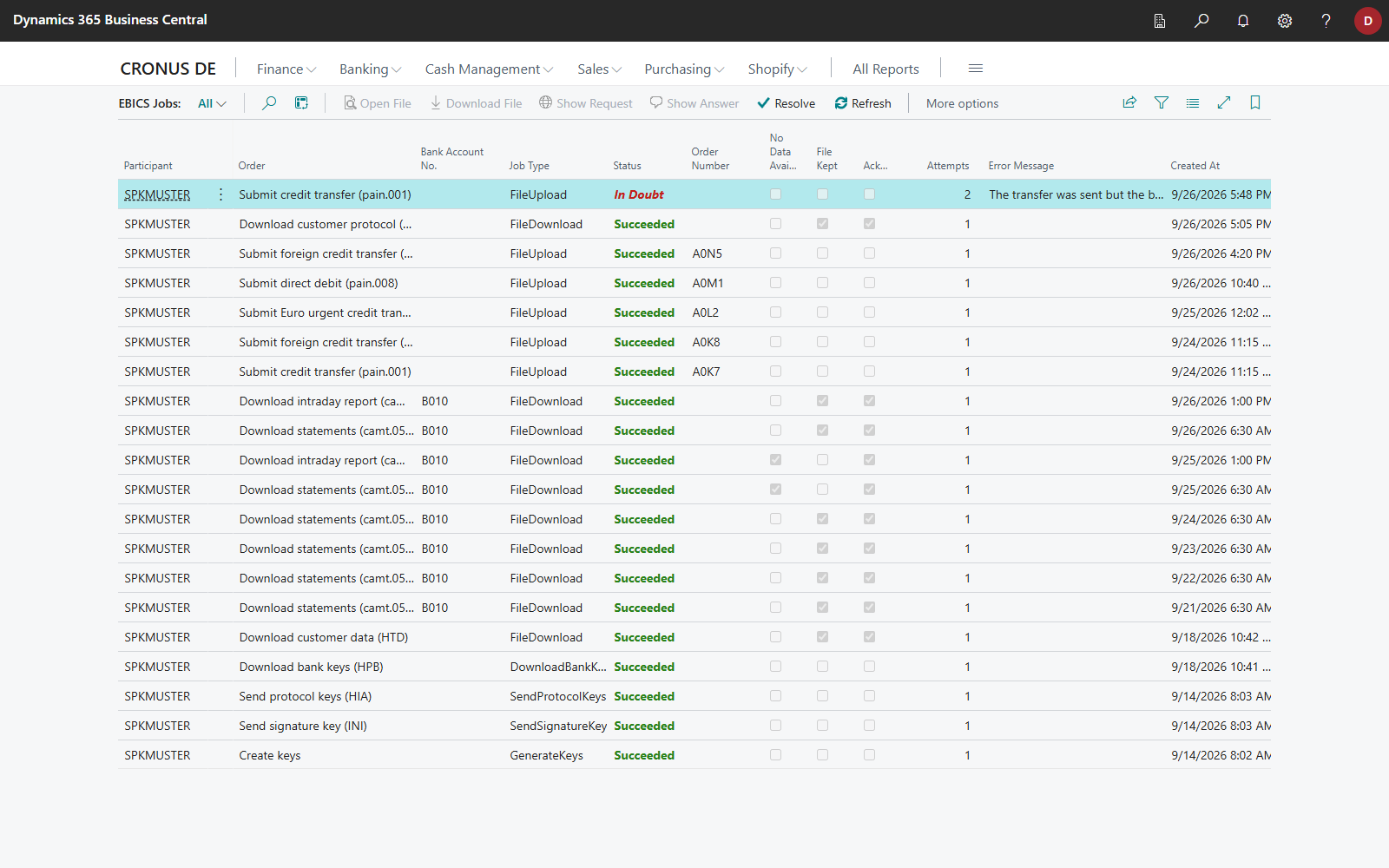Toggle File Kept on Download customer protocol row
The height and width of the screenshot is (868, 1389).
click(822, 224)
